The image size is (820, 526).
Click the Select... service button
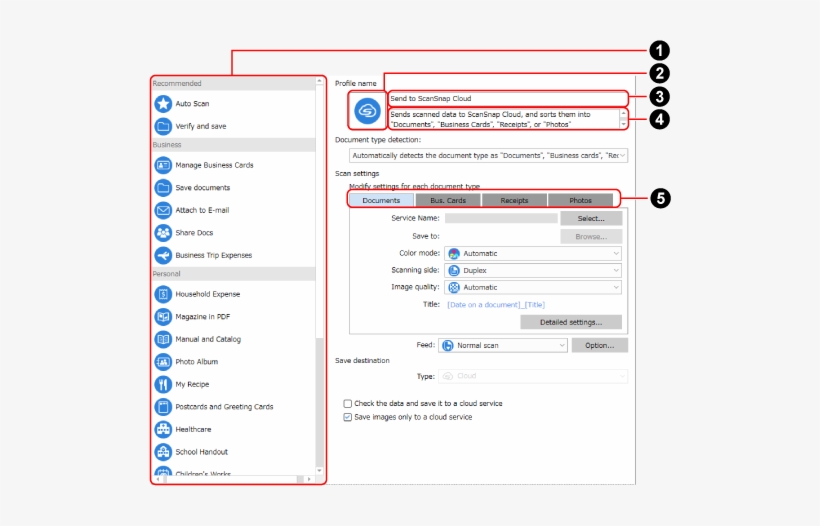tap(591, 219)
